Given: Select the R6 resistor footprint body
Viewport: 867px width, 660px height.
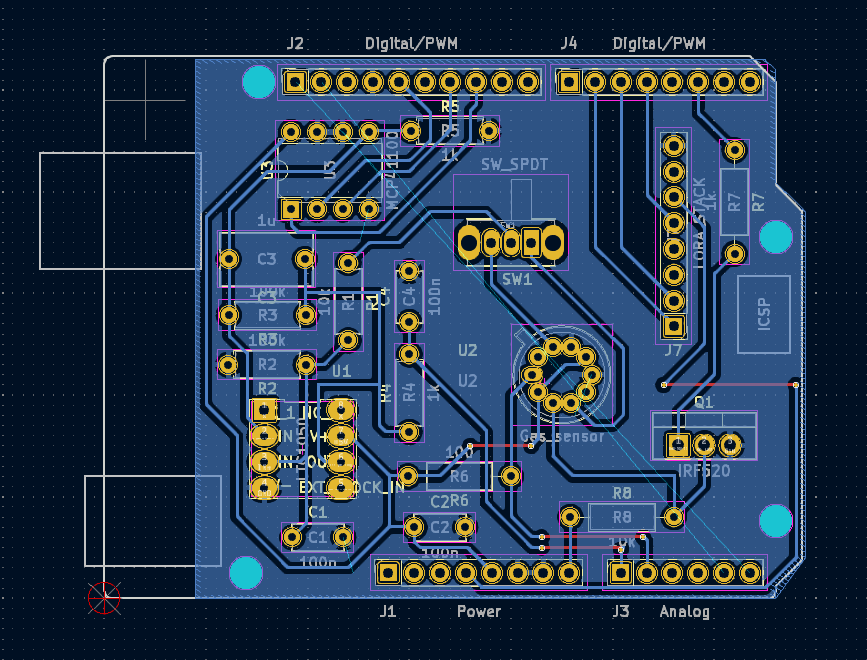Looking at the screenshot, I should click(x=459, y=476).
